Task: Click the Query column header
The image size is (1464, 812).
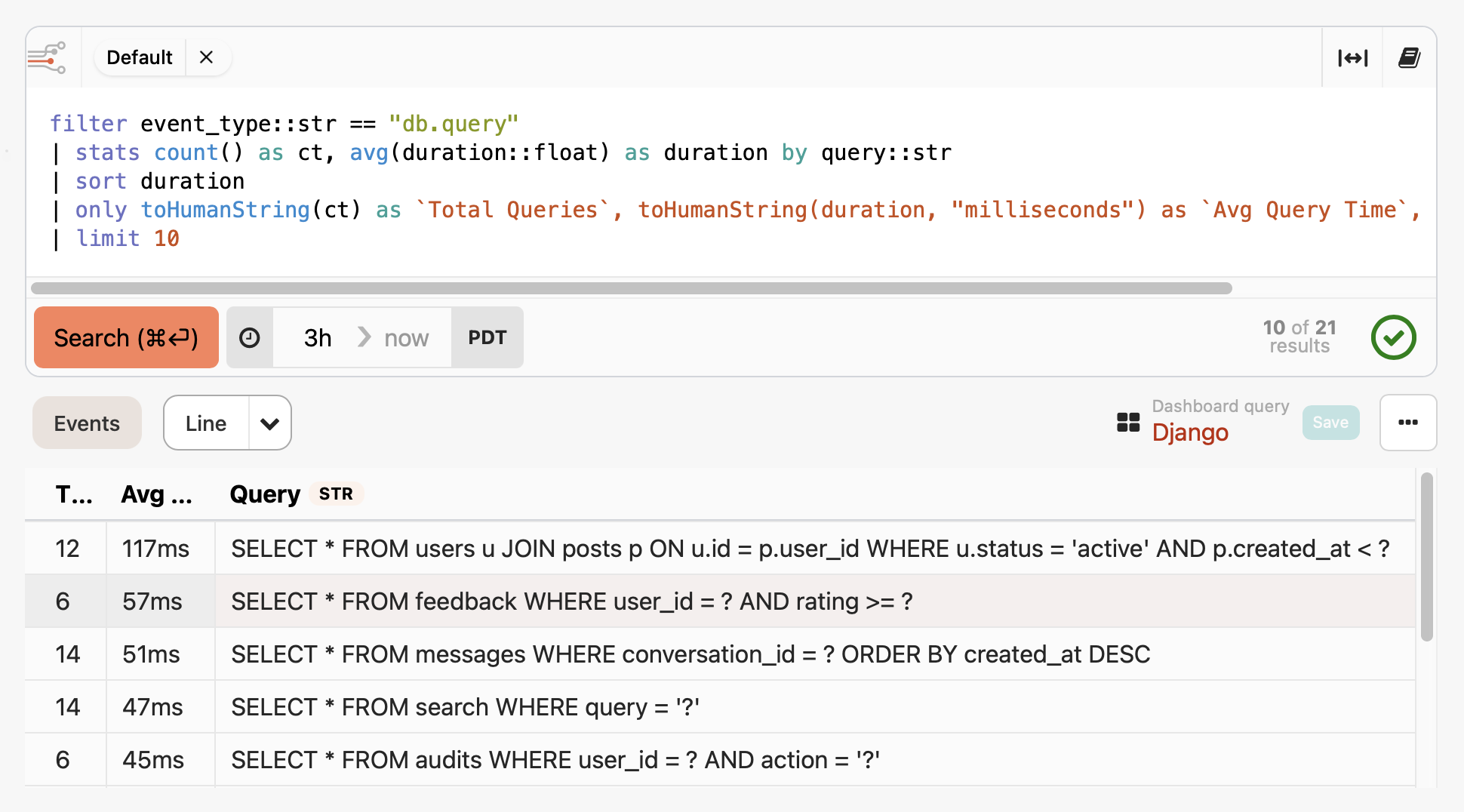Action: tap(265, 494)
